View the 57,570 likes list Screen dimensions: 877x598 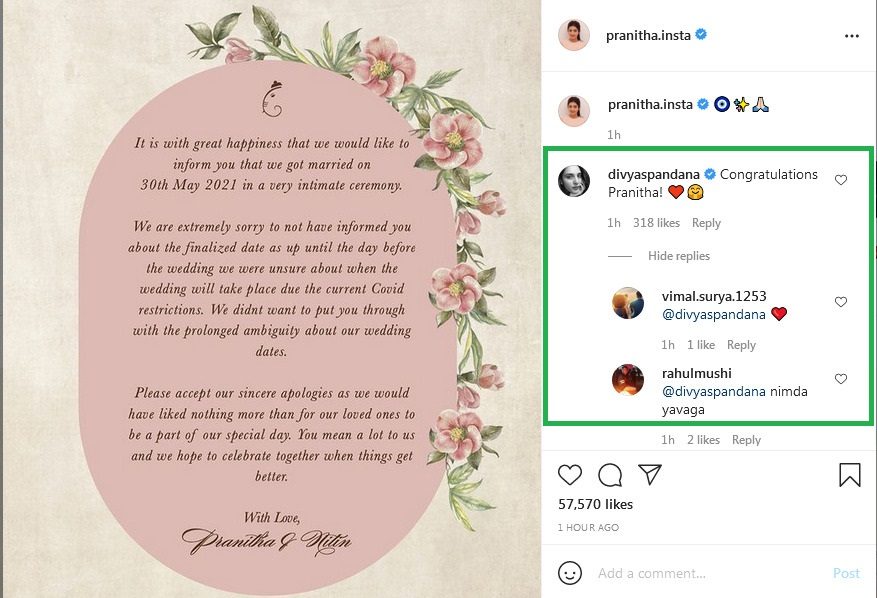tap(595, 505)
